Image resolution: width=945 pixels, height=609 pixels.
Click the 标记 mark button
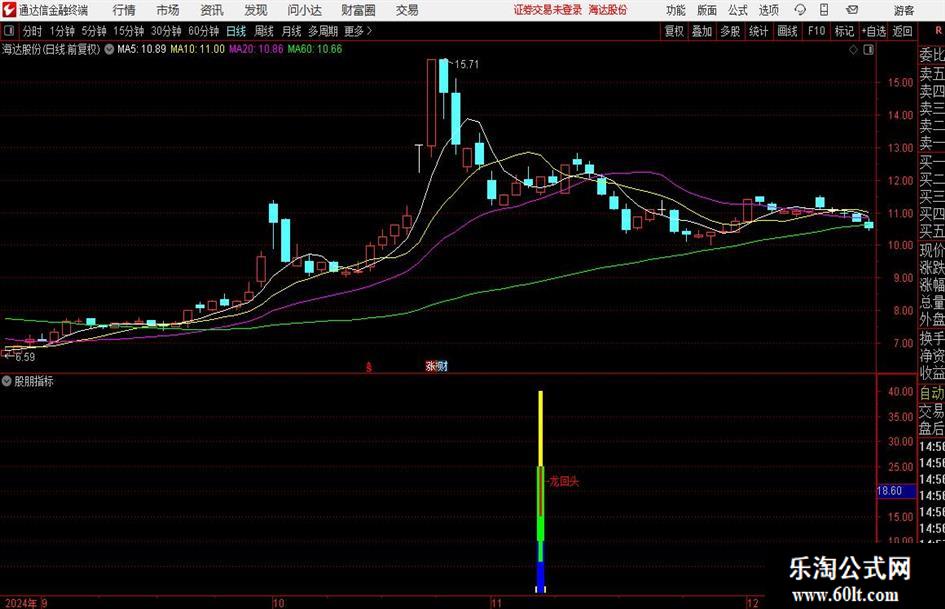(844, 31)
